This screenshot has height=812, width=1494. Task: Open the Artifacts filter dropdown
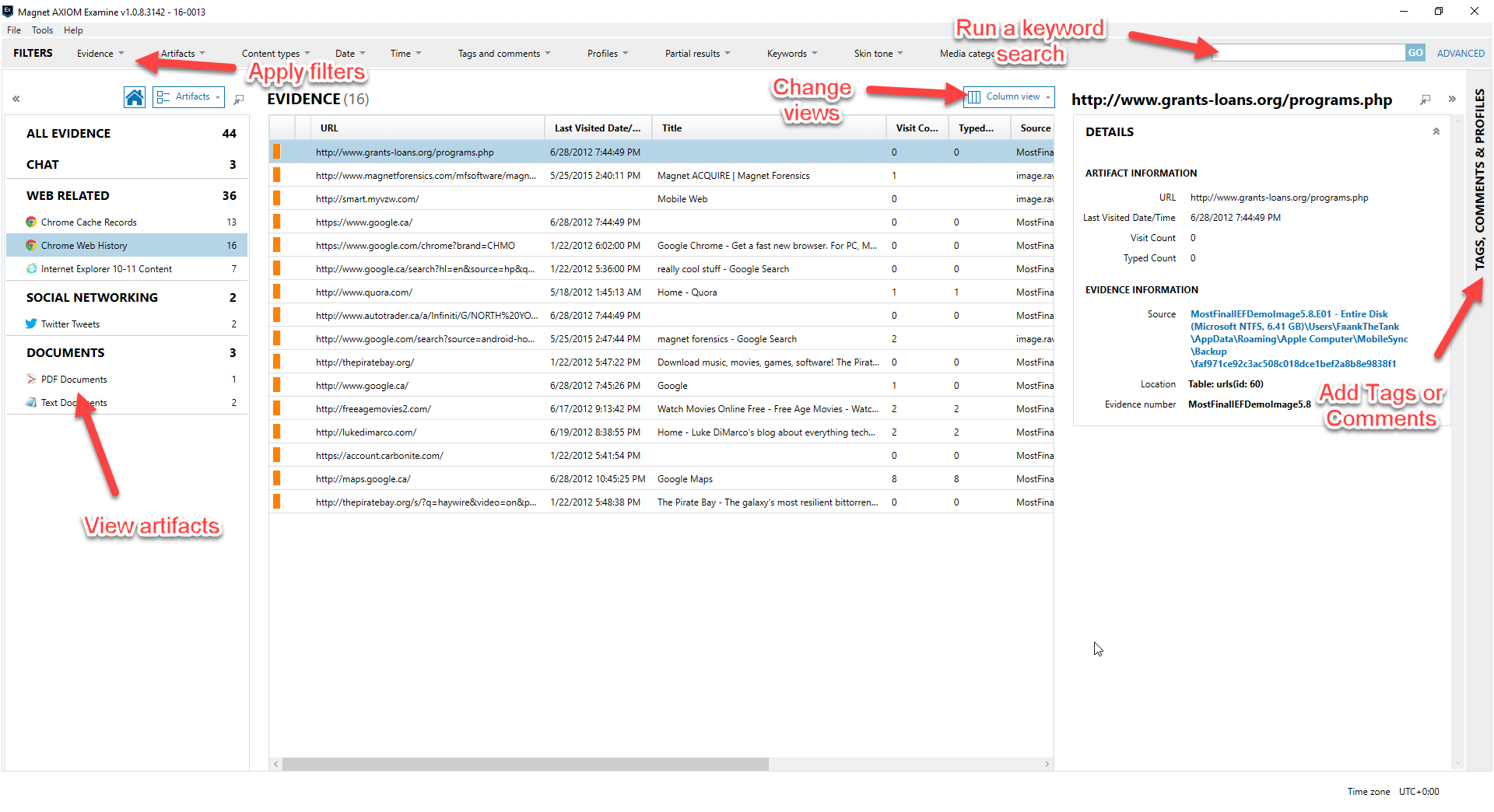coord(183,54)
